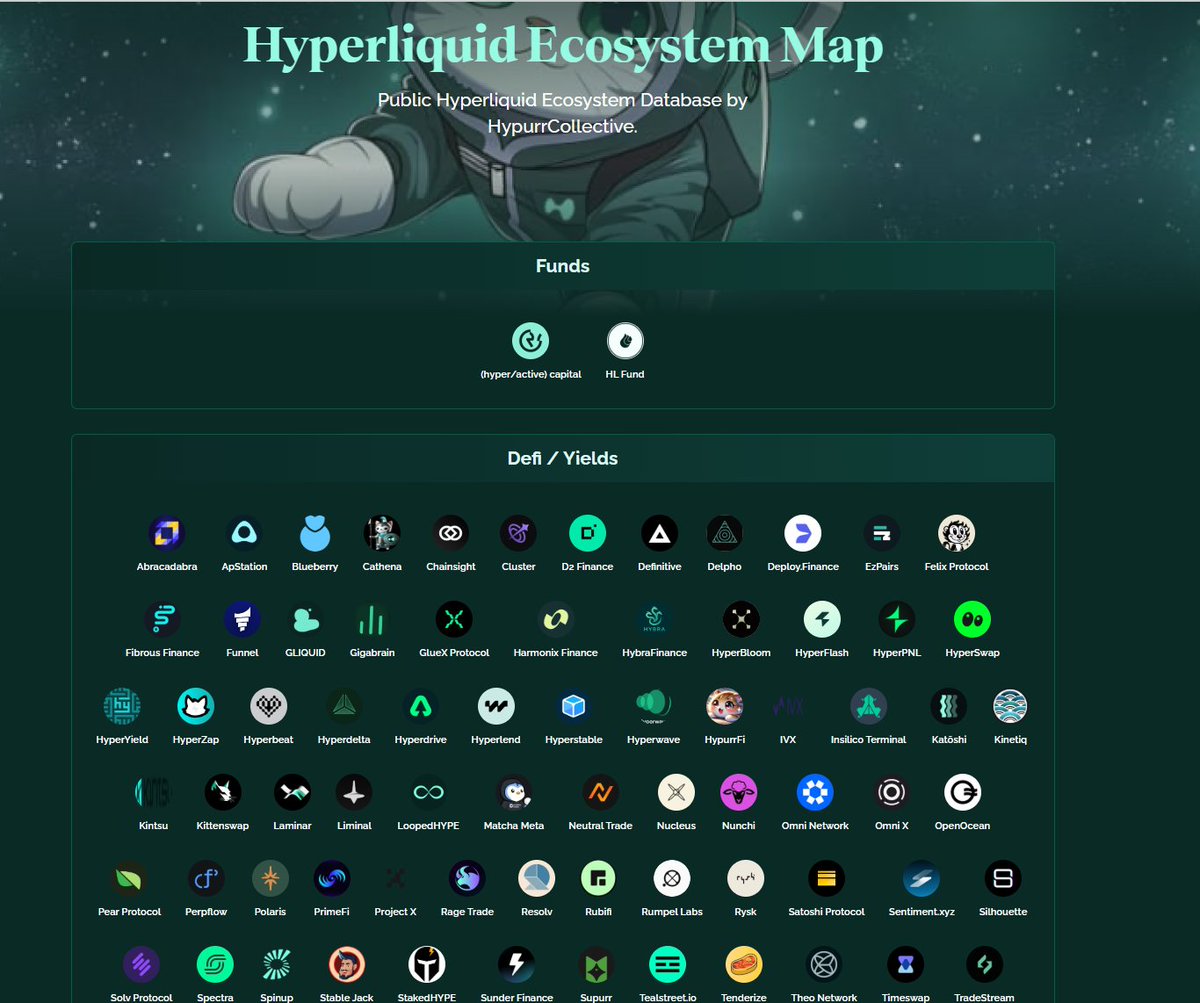Open the Liminal star icon
The width and height of the screenshot is (1200, 1003).
pyautogui.click(x=354, y=793)
